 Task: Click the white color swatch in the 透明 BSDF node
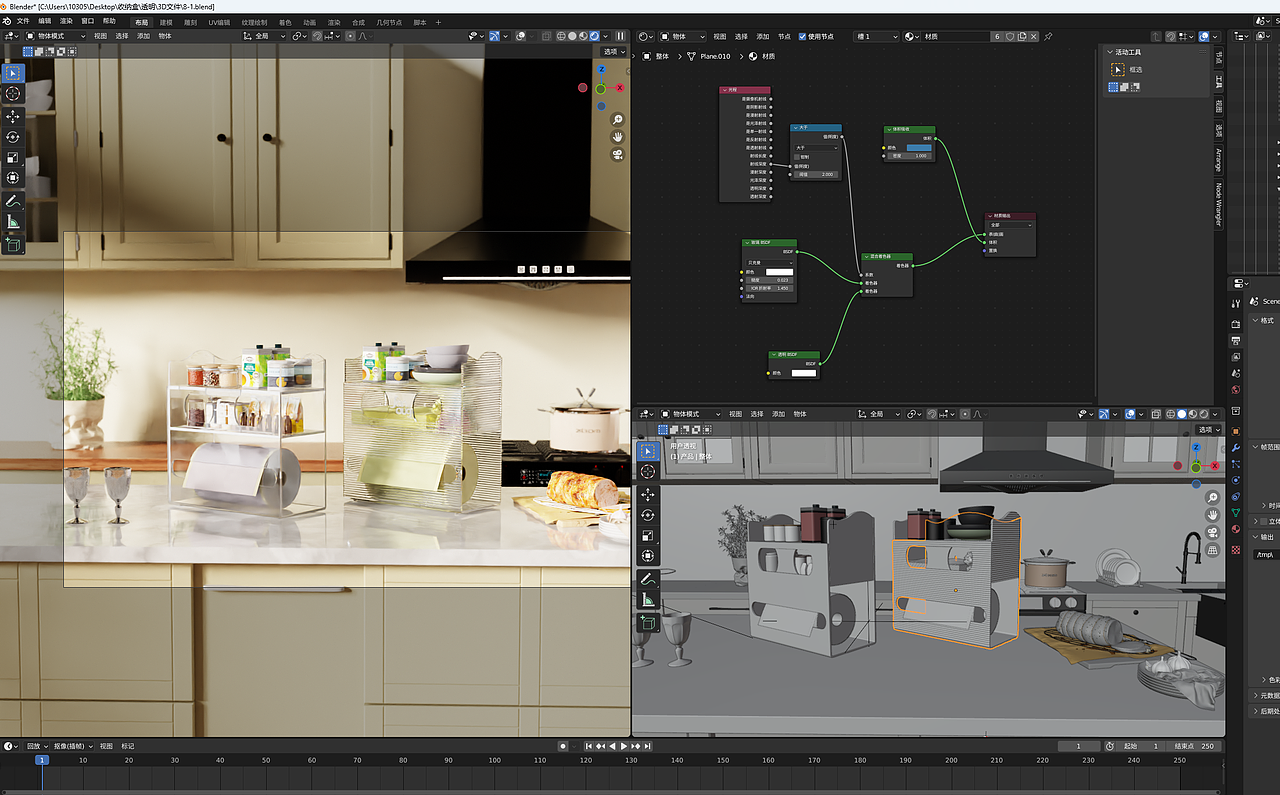click(803, 373)
